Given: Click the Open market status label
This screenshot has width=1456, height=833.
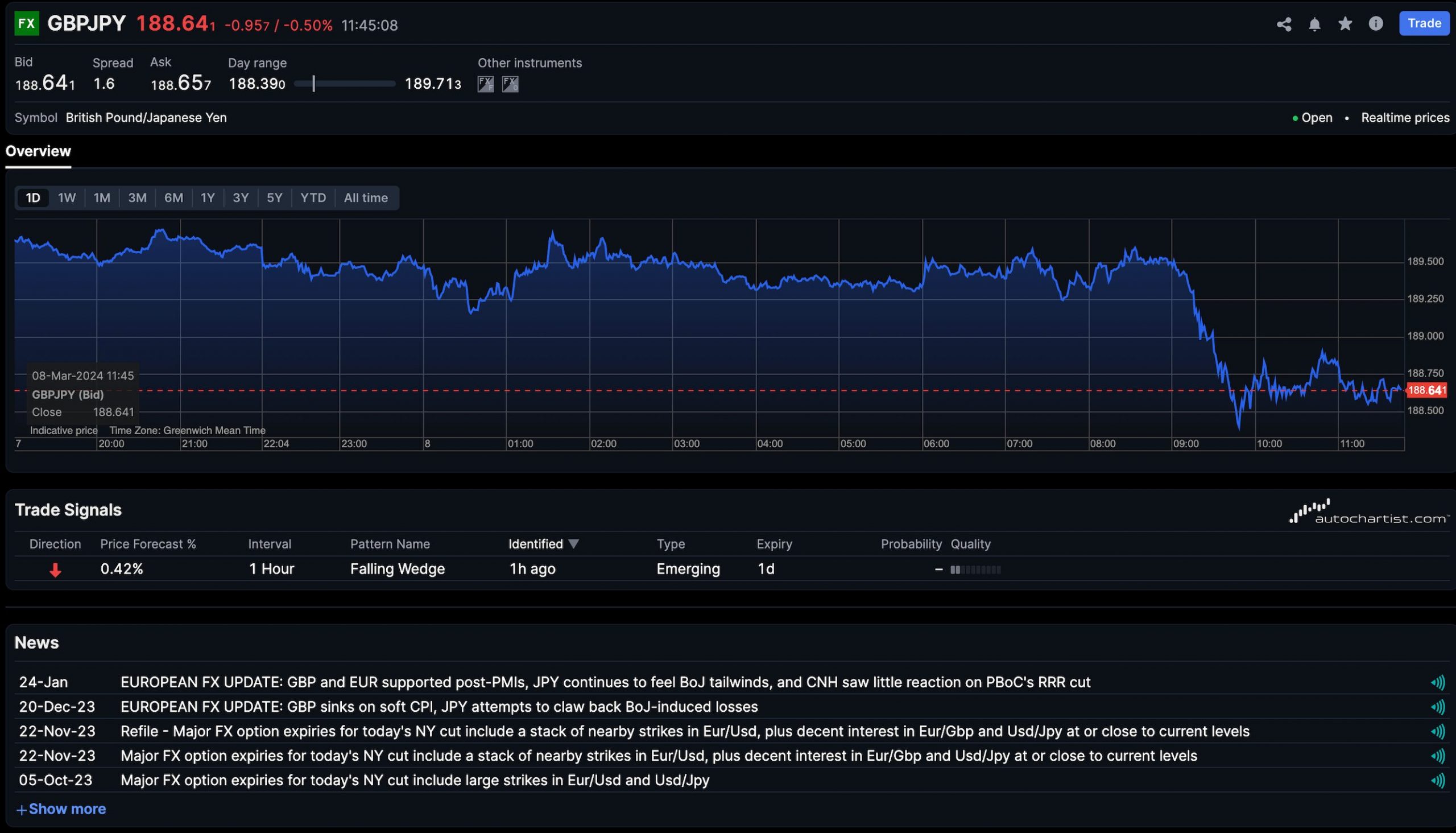Looking at the screenshot, I should (x=1317, y=118).
